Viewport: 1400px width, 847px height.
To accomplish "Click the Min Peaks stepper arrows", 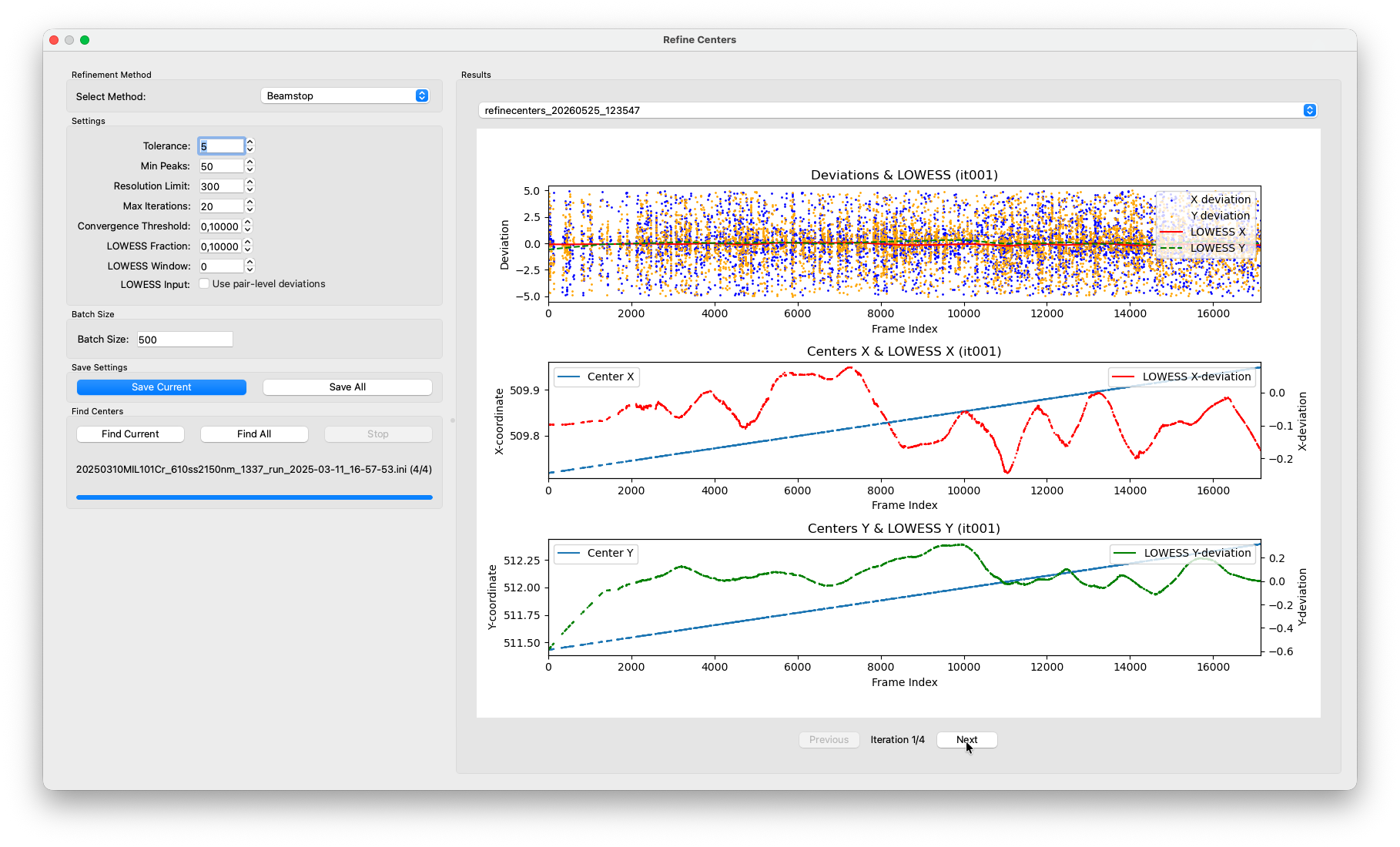I will click(x=250, y=166).
